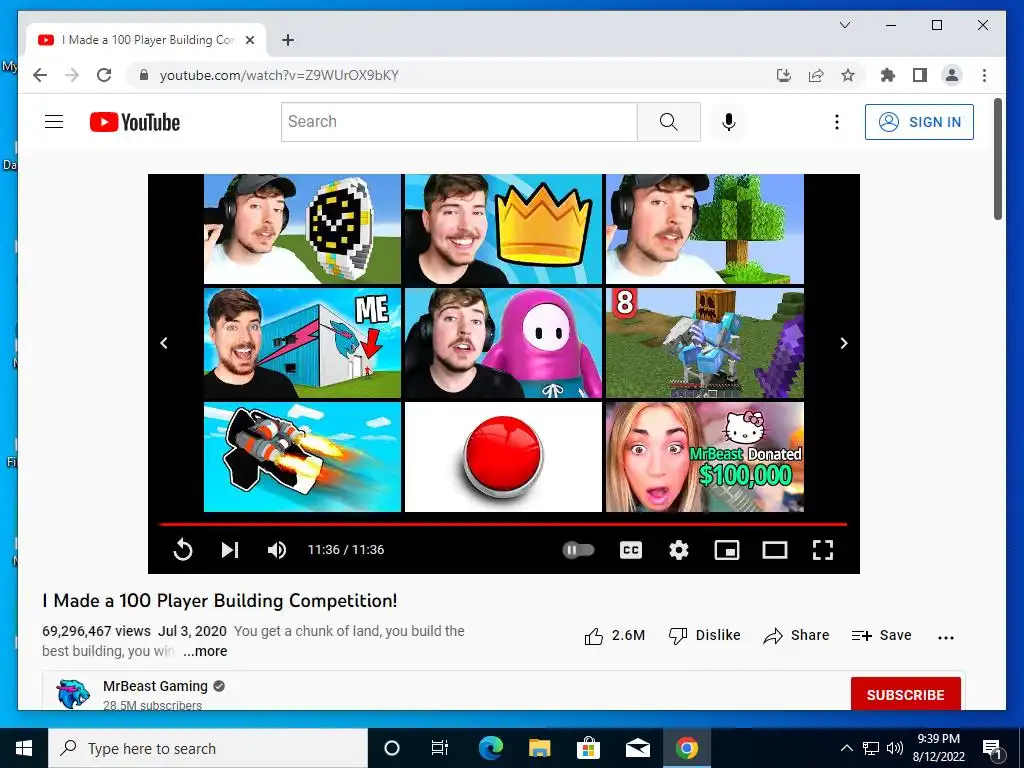Replay the video with the replay icon

pos(183,550)
